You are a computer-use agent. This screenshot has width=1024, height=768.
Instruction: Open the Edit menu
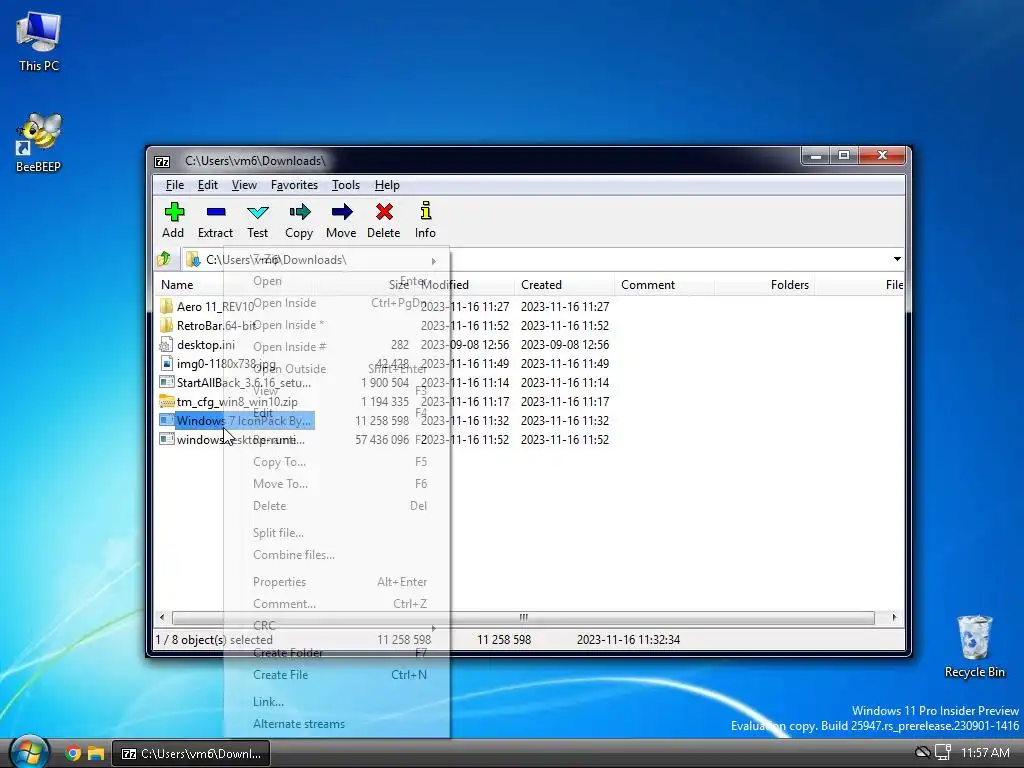coord(208,185)
